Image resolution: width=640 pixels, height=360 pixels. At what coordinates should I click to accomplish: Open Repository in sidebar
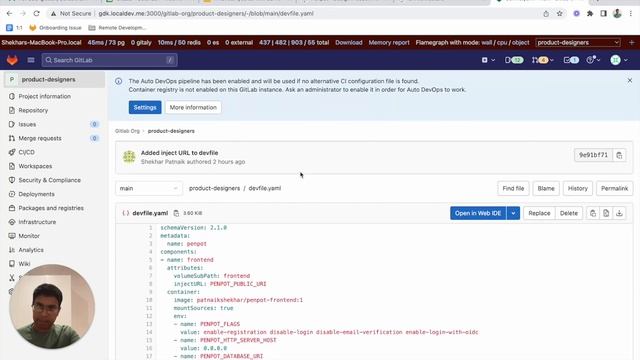tap(33, 110)
